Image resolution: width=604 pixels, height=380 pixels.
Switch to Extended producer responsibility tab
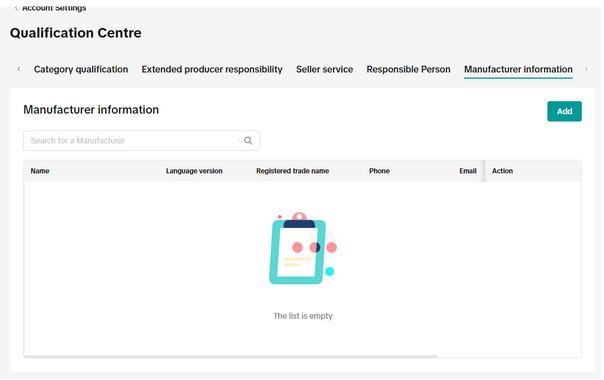coord(212,69)
